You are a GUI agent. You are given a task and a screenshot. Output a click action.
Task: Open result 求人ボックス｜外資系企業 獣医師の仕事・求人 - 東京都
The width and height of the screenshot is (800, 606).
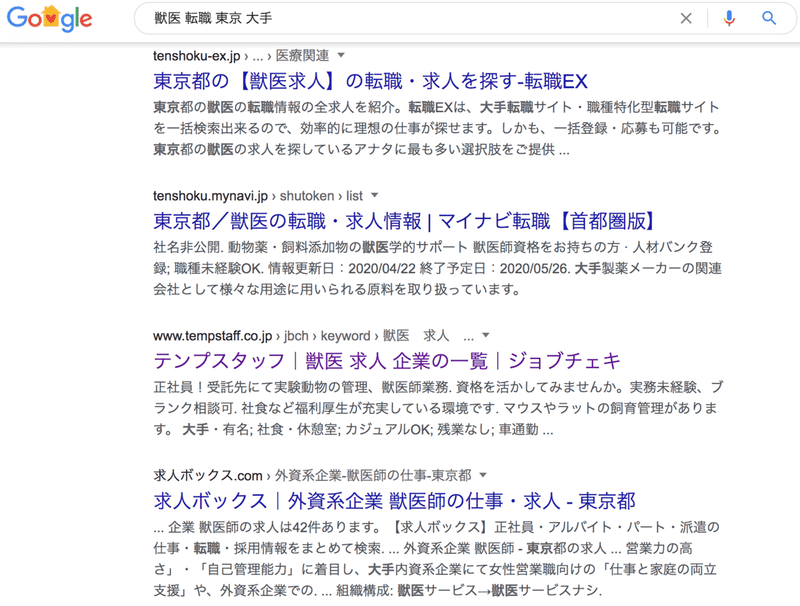tap(394, 501)
